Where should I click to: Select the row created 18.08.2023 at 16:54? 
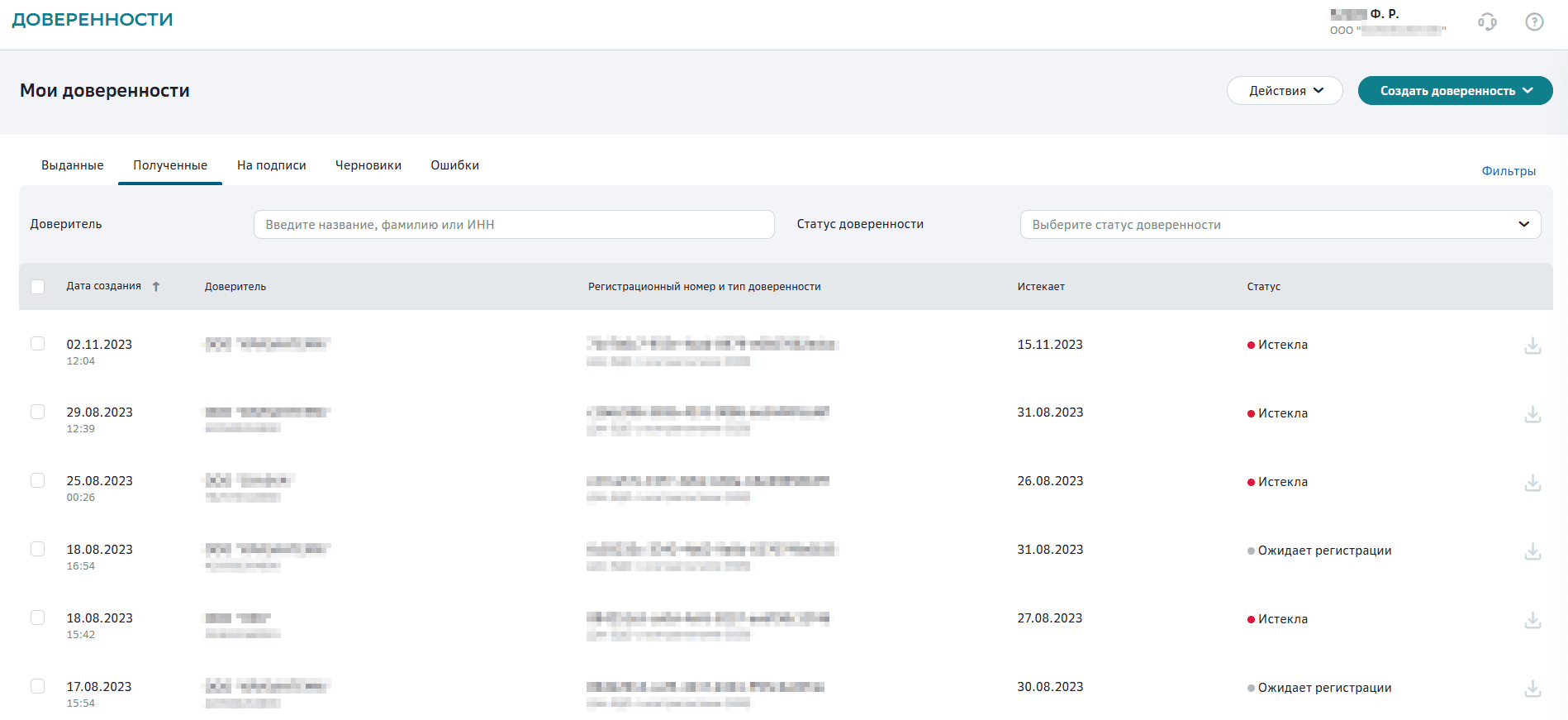tap(37, 549)
